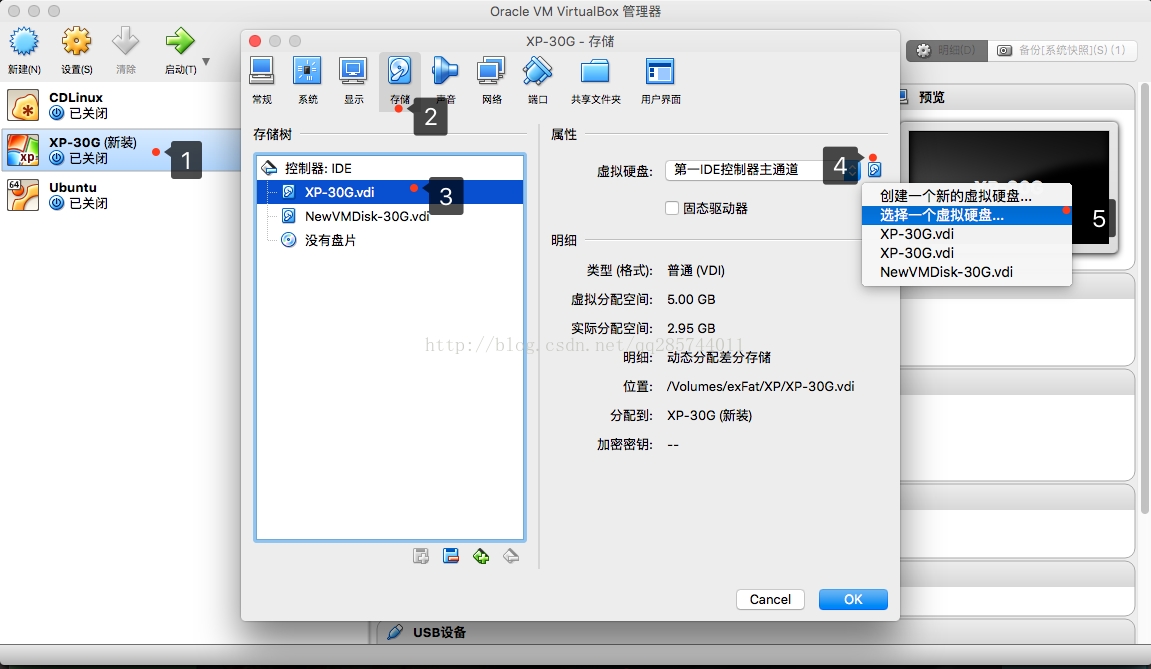Switch to the Details (明细) view button

tap(947, 50)
